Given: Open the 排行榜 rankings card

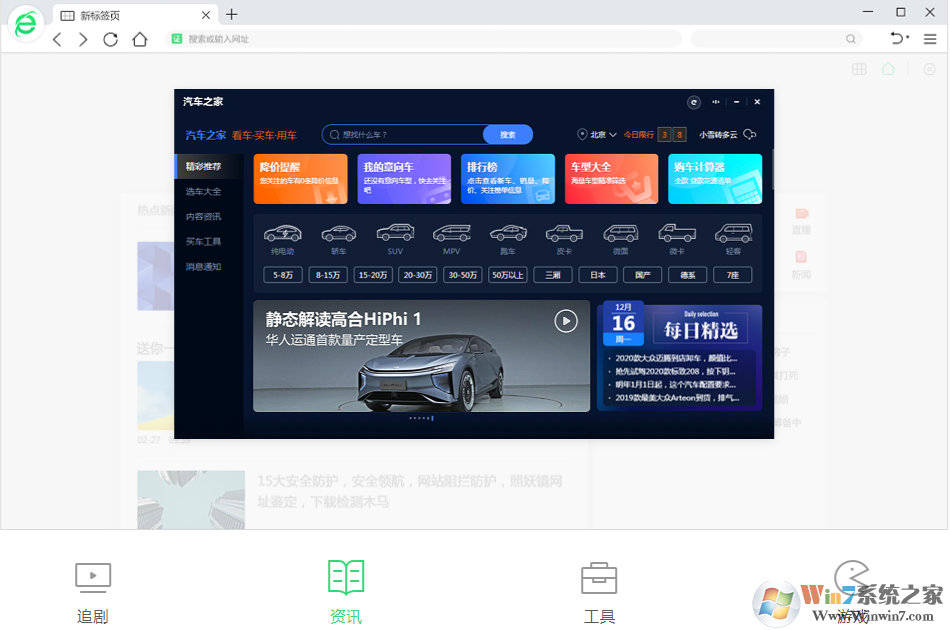Looking at the screenshot, I should coord(507,178).
